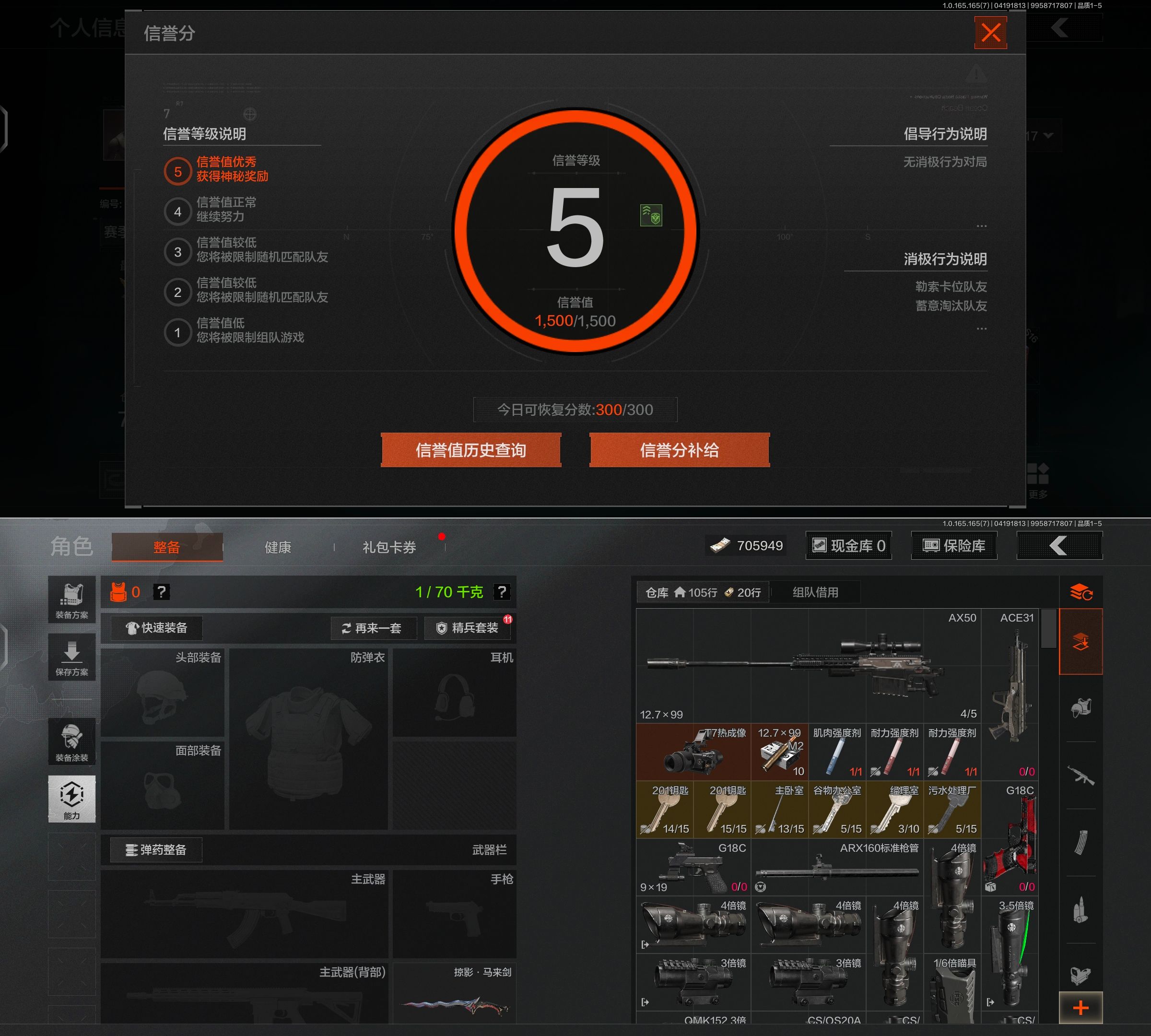Filter warehouse by rifle icon
Image resolution: width=1151 pixels, height=1036 pixels.
tap(1081, 775)
